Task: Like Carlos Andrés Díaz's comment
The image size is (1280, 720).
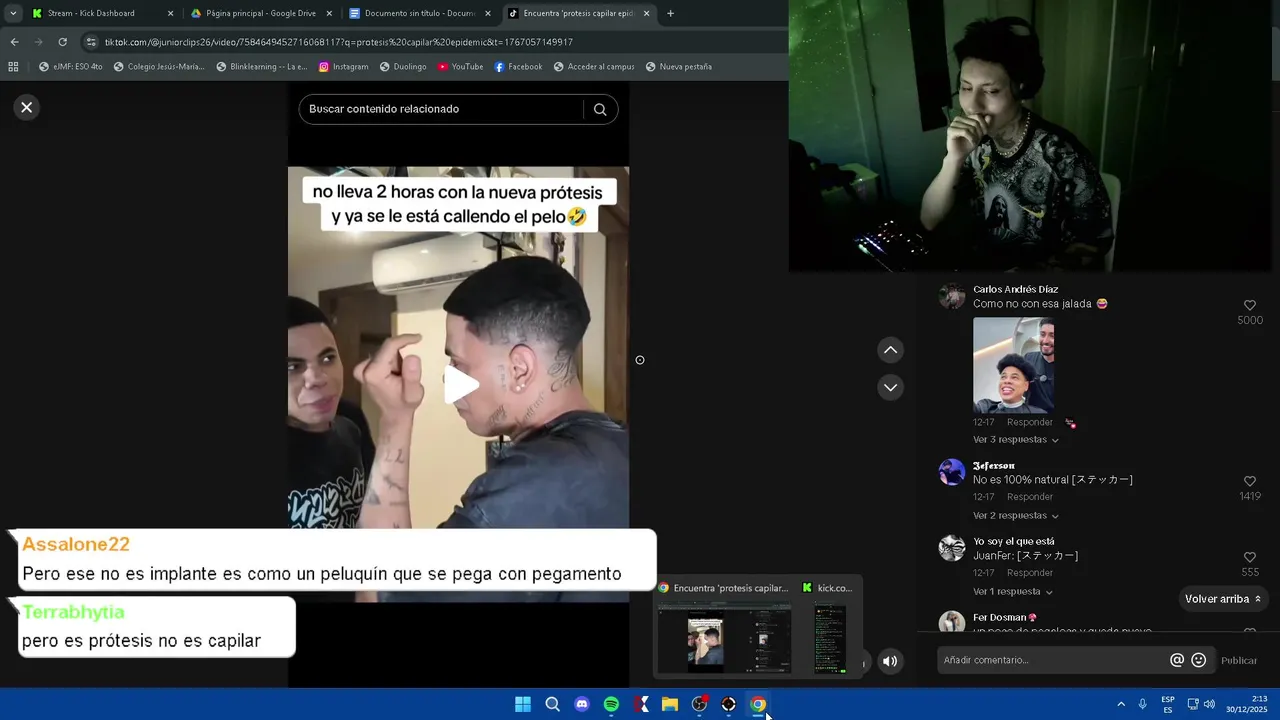Action: [x=1249, y=305]
